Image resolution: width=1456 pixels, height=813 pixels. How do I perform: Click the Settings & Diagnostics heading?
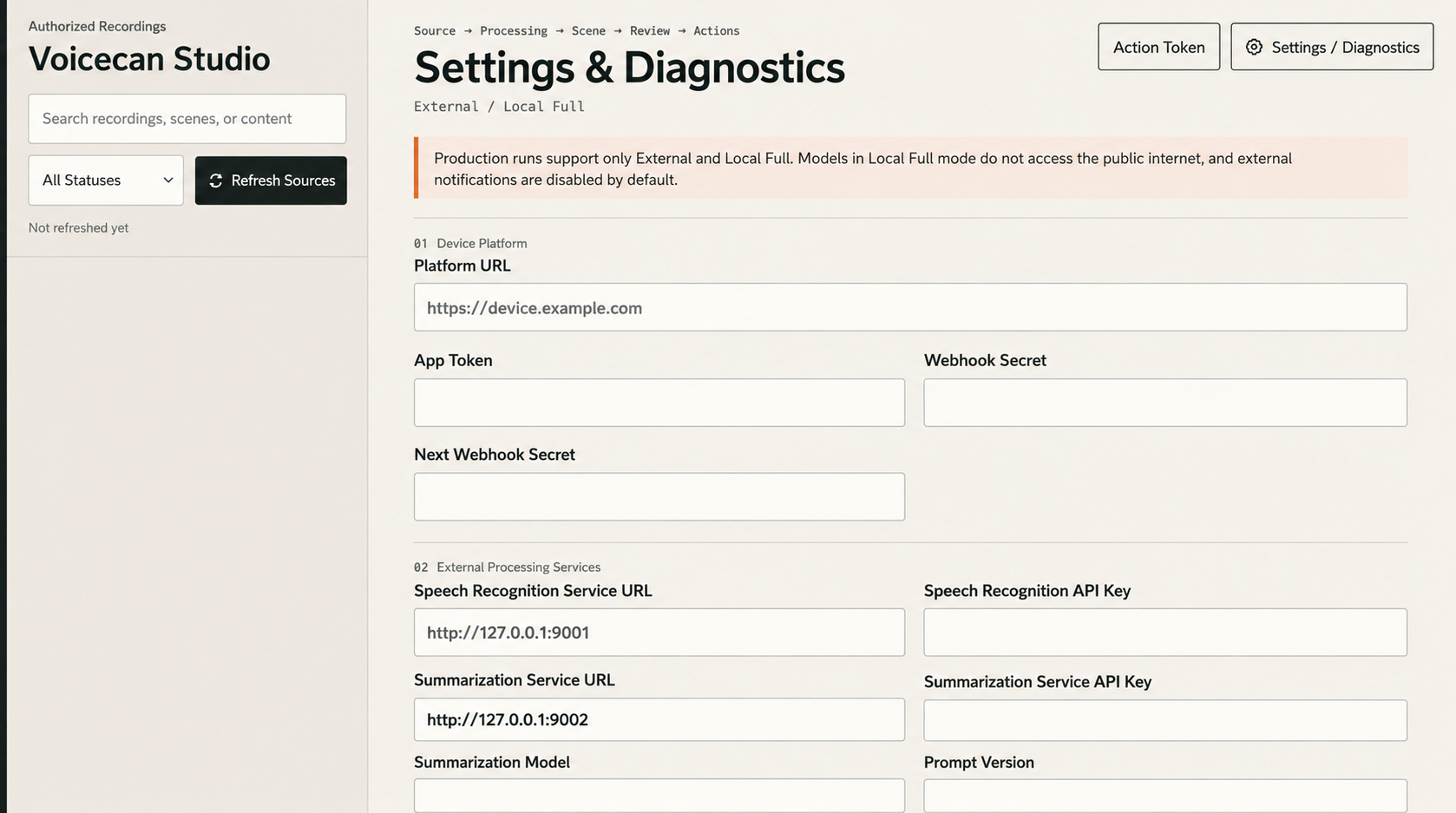pos(629,68)
